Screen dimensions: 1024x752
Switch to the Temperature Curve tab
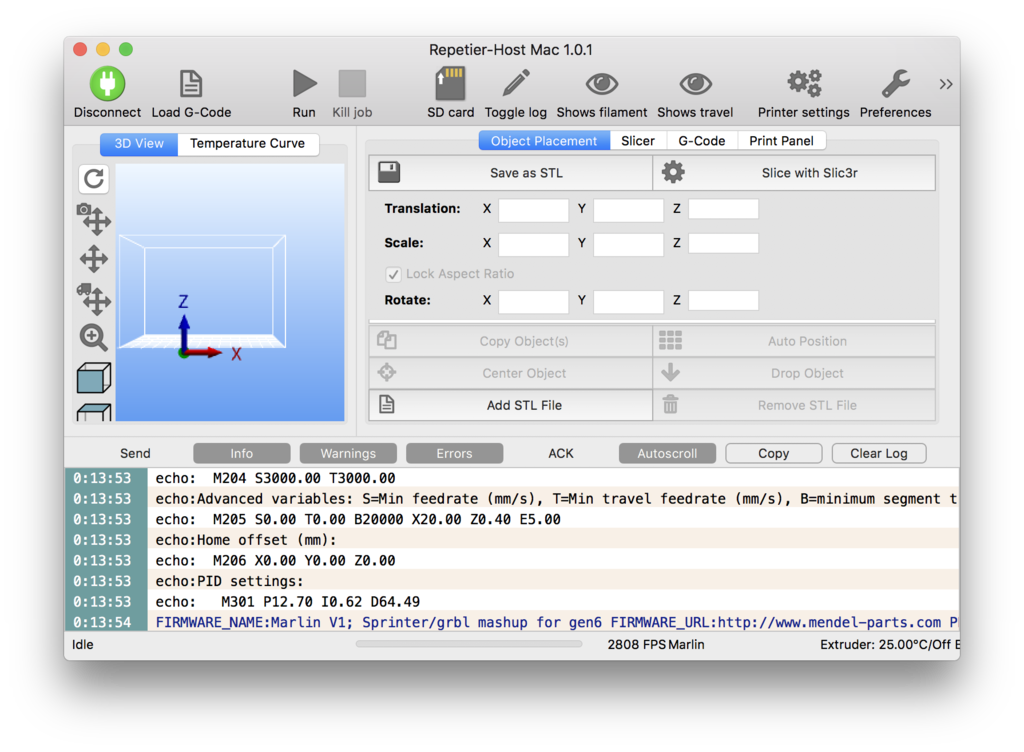point(248,144)
